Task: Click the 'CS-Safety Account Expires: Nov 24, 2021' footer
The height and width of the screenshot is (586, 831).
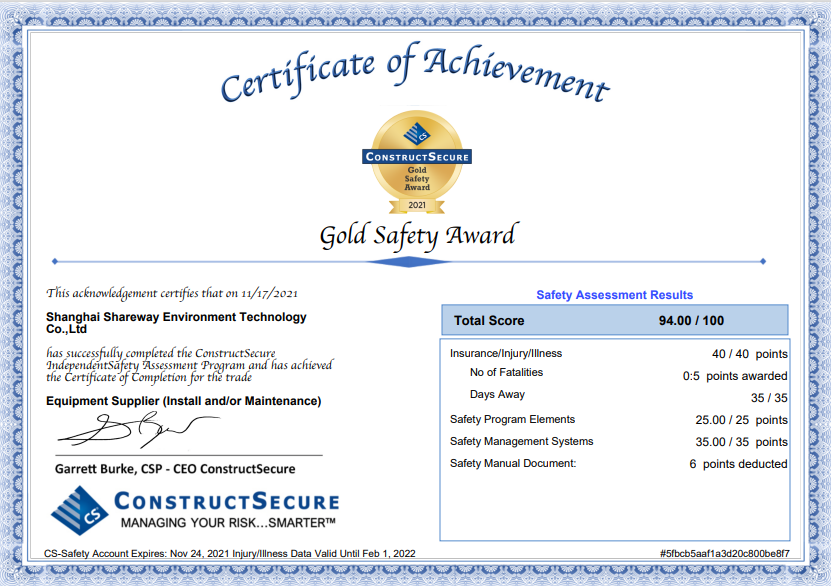Action: click(x=136, y=554)
